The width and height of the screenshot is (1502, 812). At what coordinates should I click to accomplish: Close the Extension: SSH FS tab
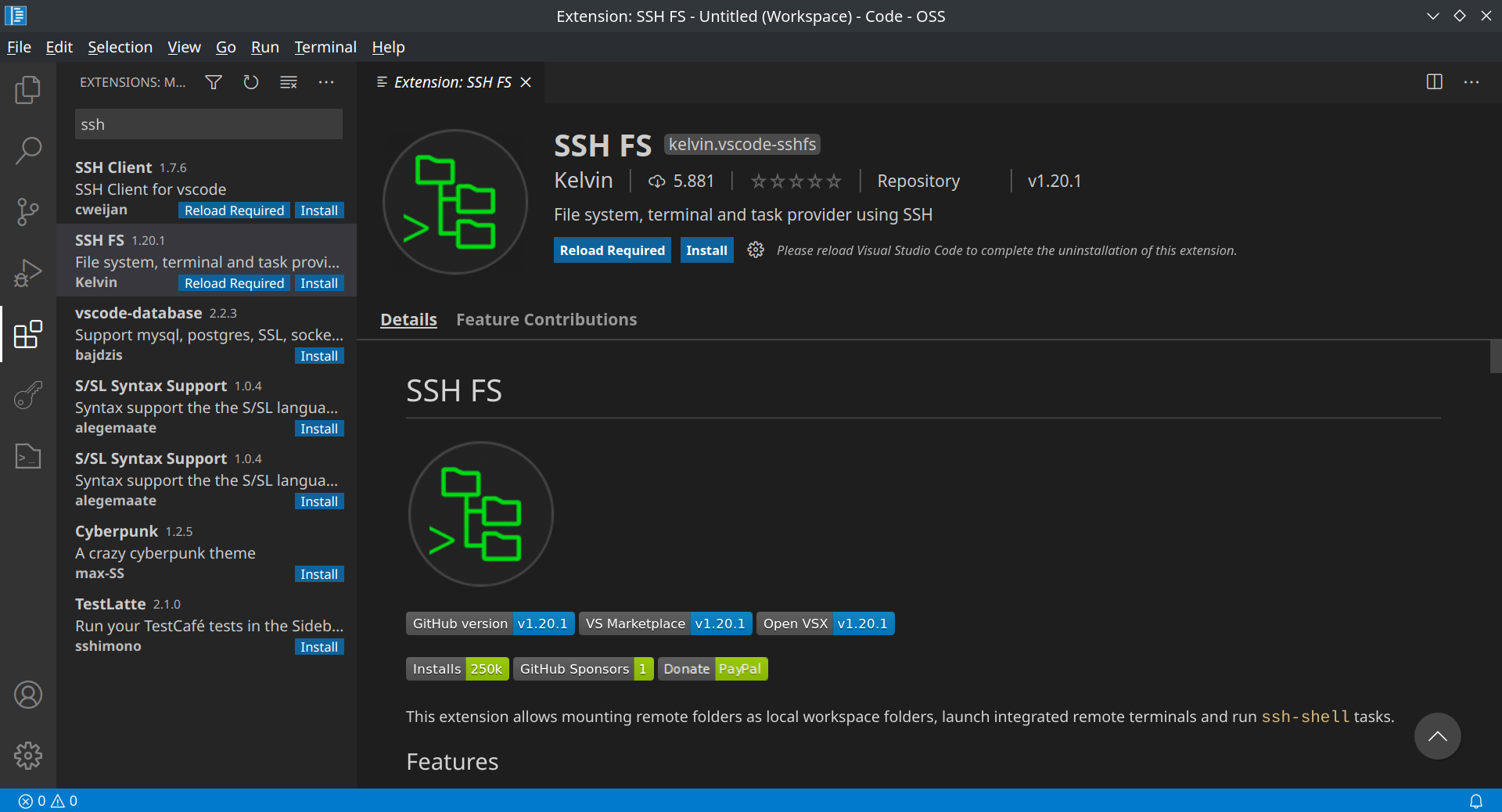pyautogui.click(x=526, y=82)
